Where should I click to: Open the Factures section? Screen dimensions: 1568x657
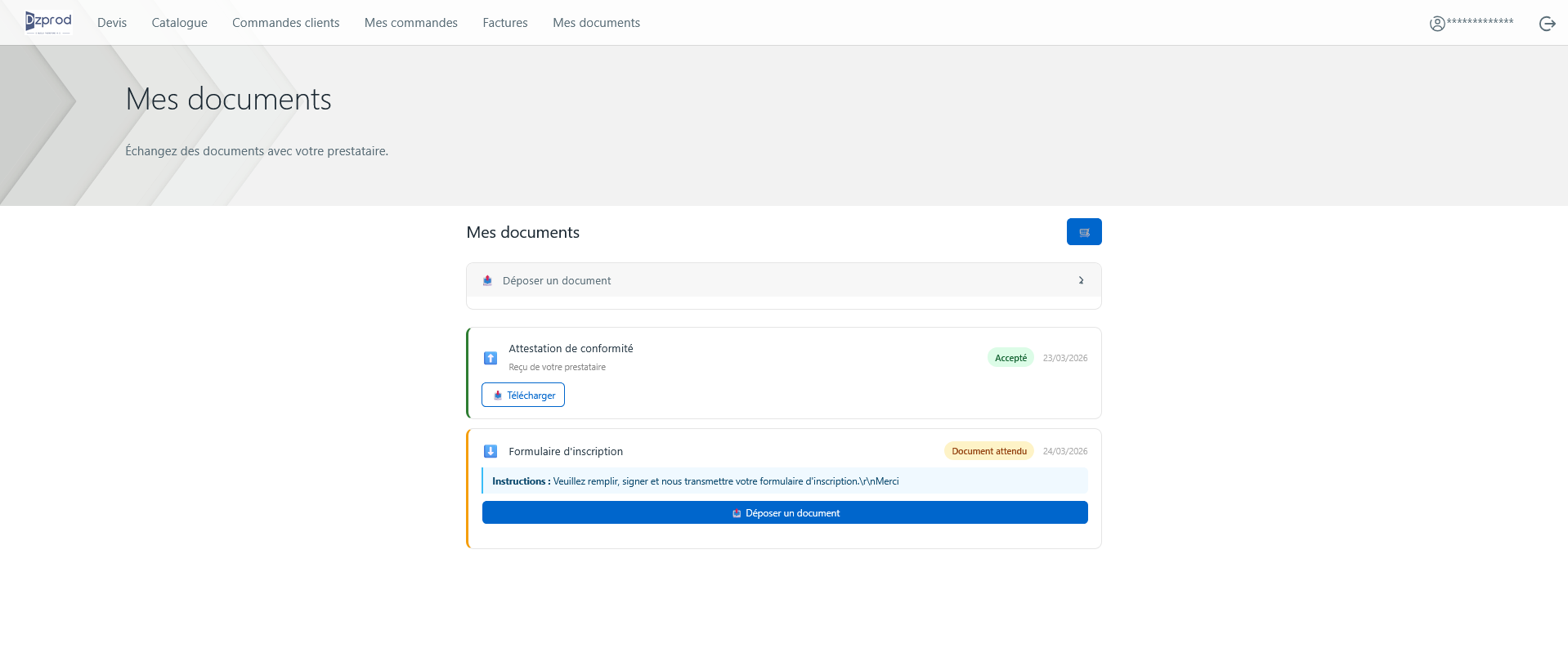pos(504,23)
